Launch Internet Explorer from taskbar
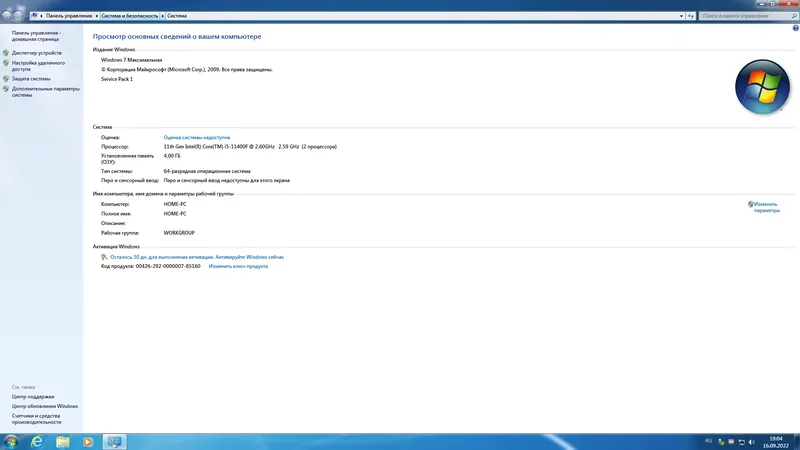The height and width of the screenshot is (450, 800). [x=37, y=442]
